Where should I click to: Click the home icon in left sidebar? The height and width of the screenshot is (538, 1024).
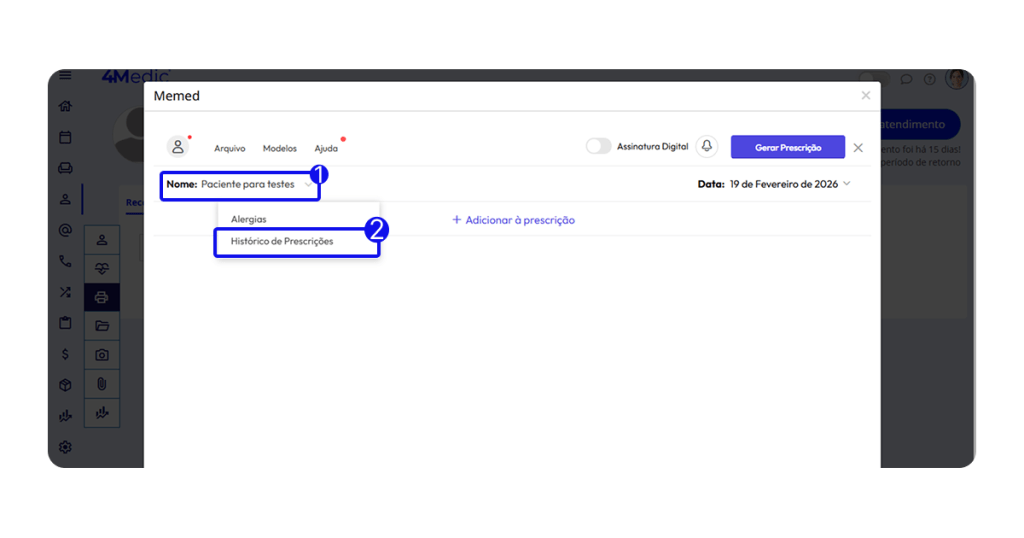[x=65, y=106]
